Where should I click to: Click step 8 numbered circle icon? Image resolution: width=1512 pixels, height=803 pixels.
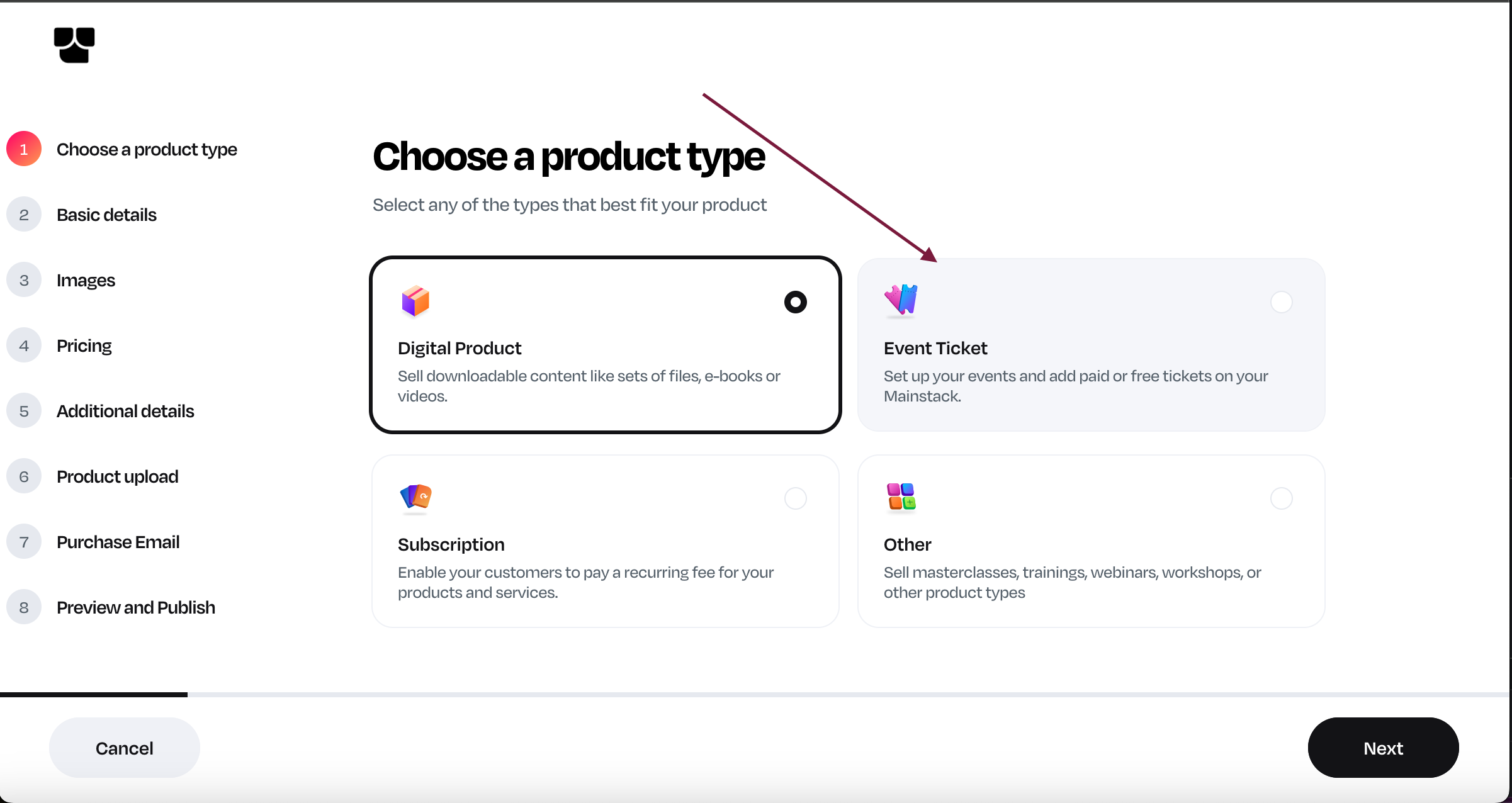(24, 607)
